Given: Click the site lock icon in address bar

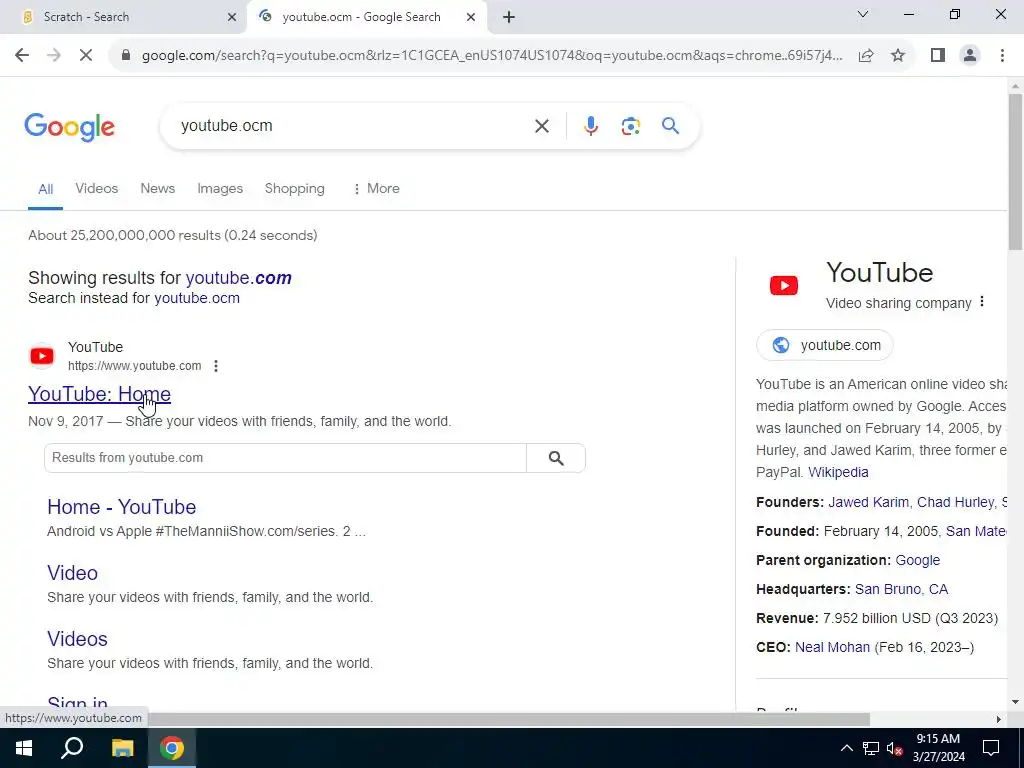Looking at the screenshot, I should point(126,56).
